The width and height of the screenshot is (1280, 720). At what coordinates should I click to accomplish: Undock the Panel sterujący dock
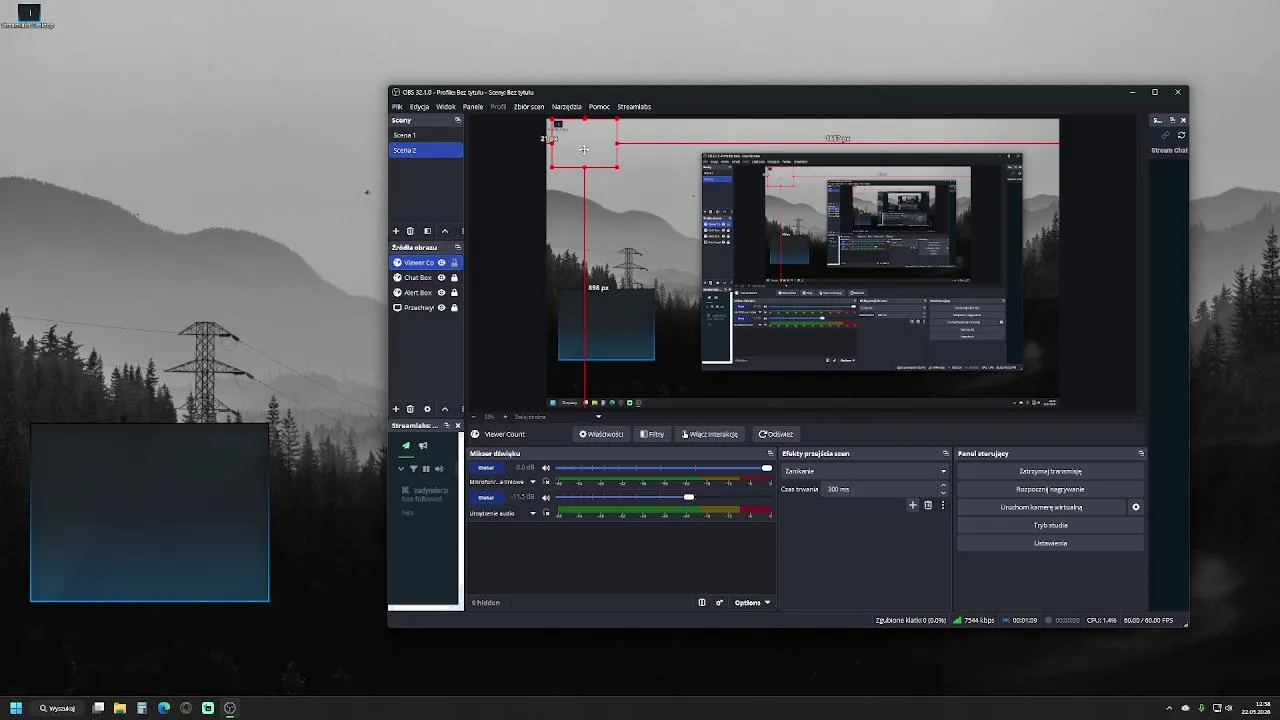(1141, 454)
